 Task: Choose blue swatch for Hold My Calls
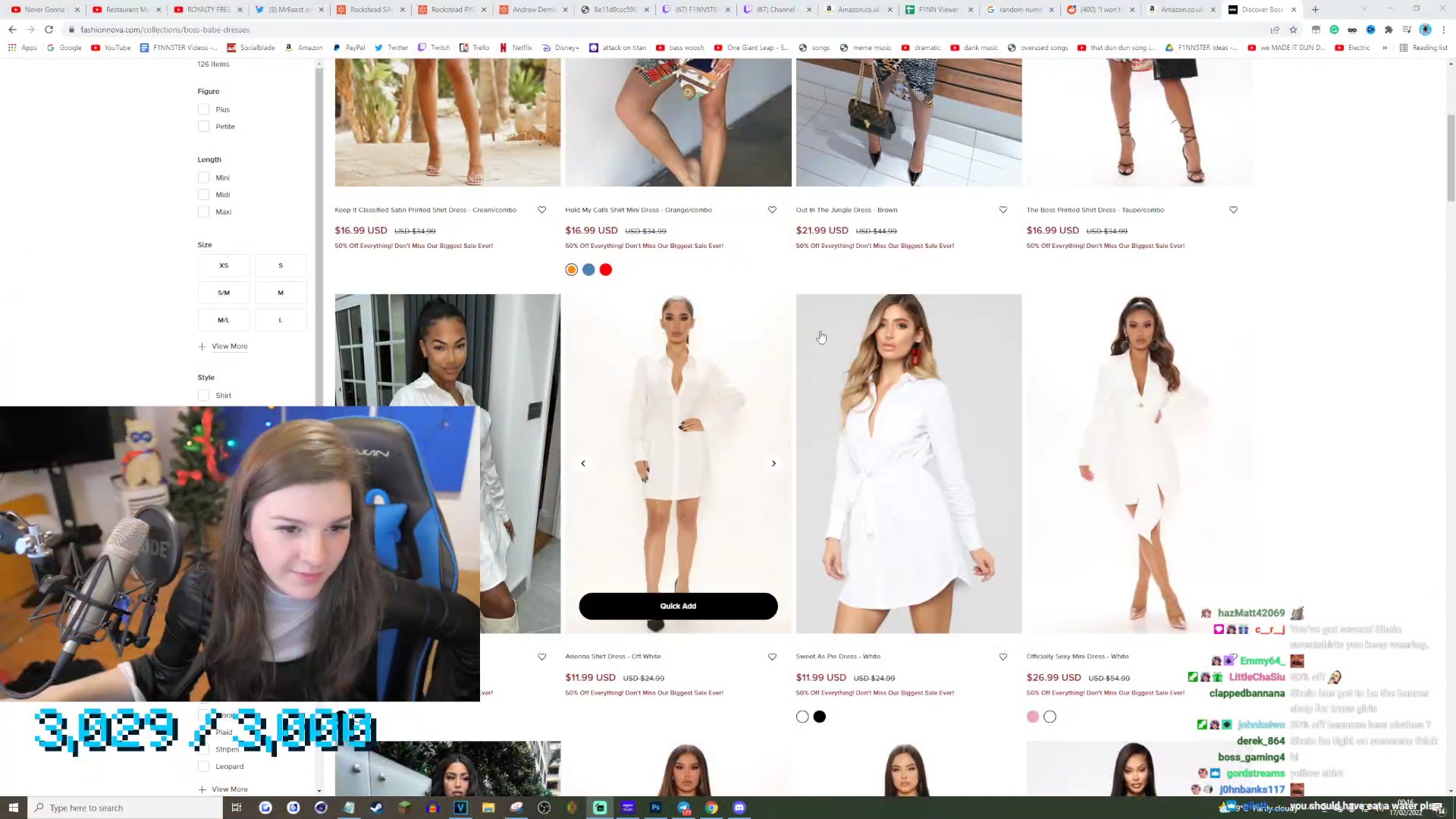(x=588, y=270)
